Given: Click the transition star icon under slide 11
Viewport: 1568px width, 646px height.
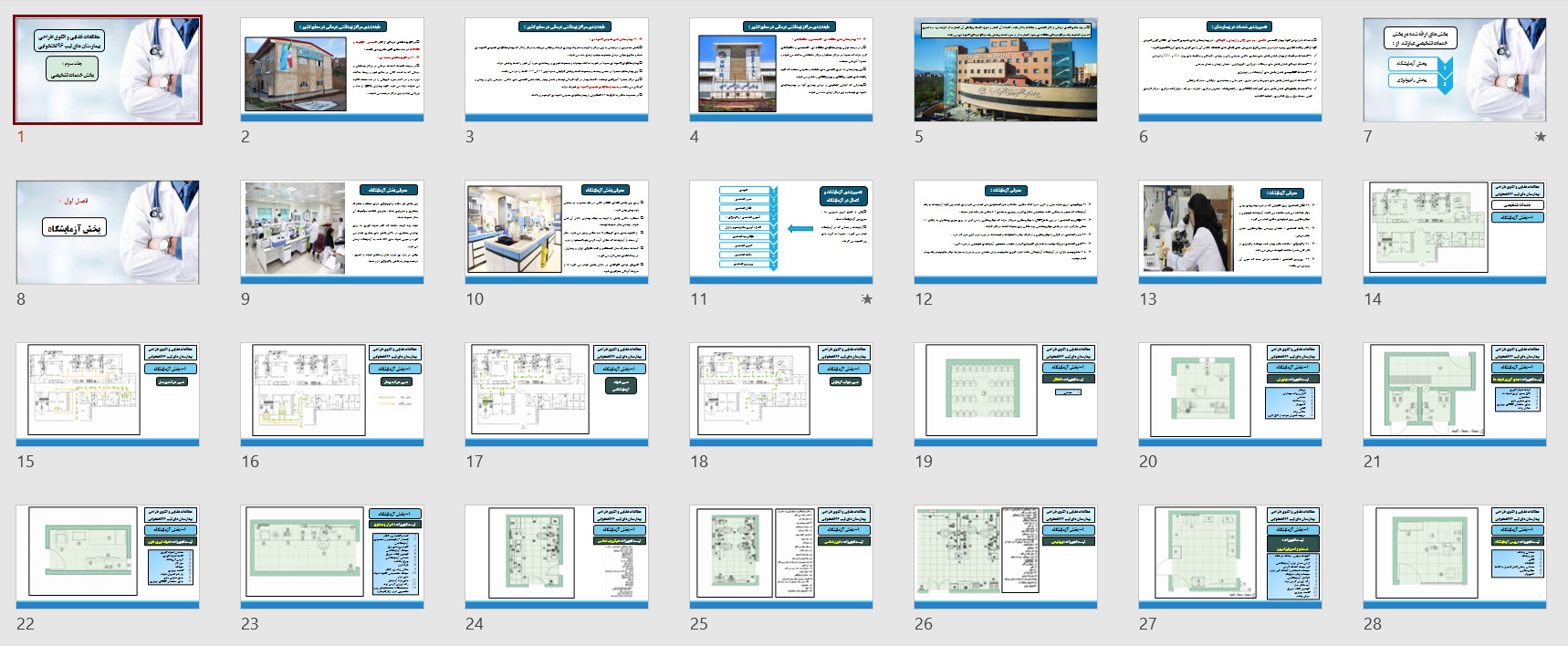Looking at the screenshot, I should [866, 299].
